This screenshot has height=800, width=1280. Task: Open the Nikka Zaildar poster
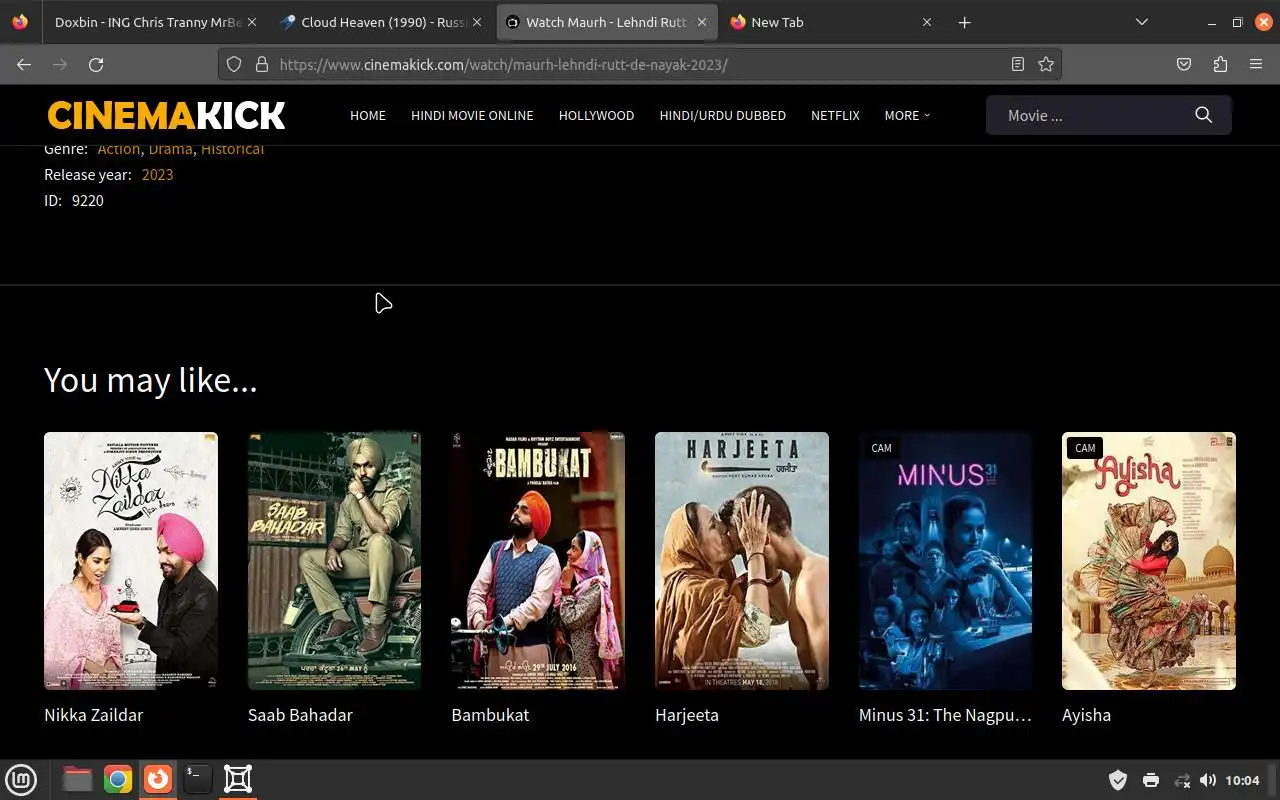coord(131,561)
